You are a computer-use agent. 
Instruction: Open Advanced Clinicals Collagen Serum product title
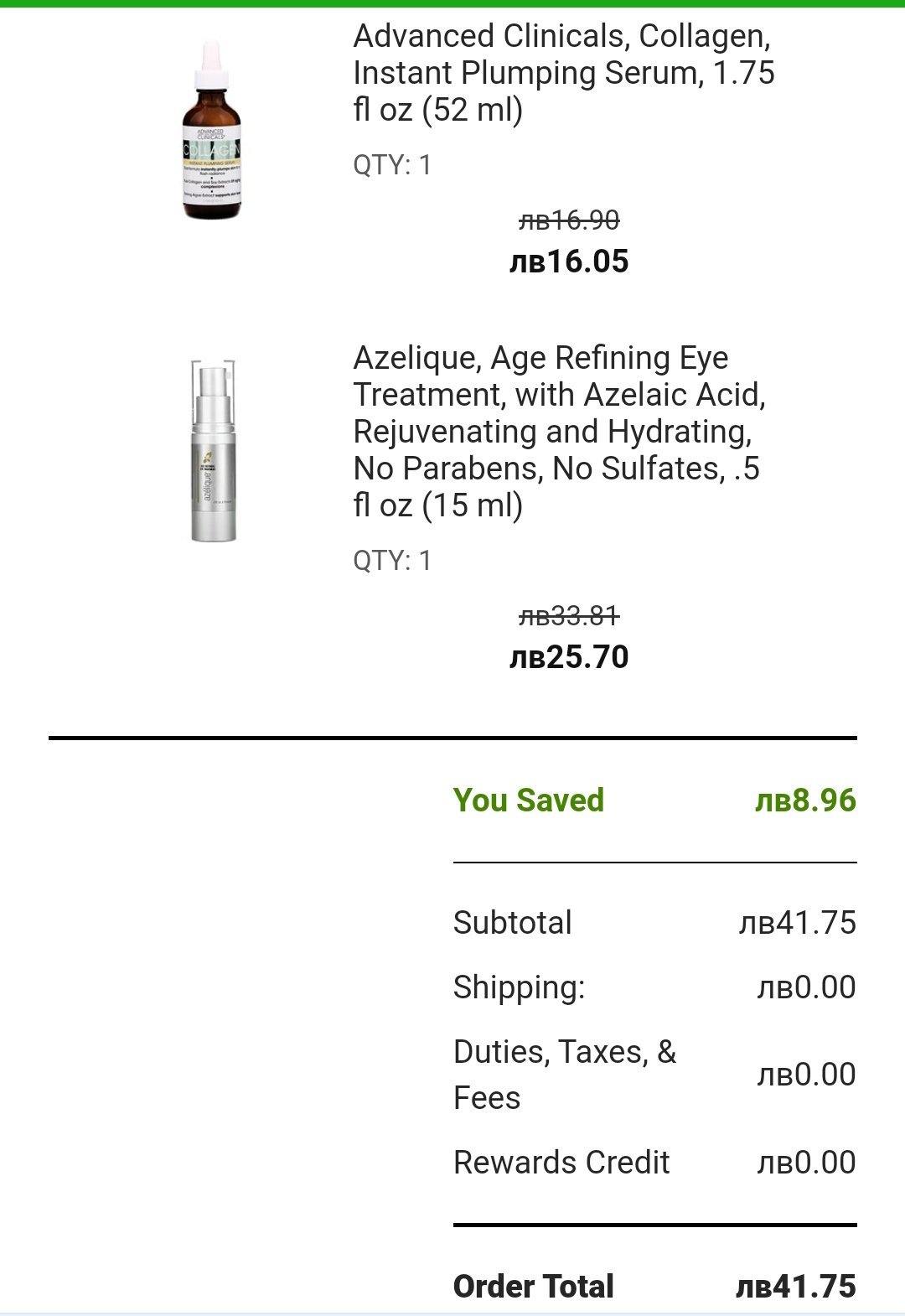[563, 73]
